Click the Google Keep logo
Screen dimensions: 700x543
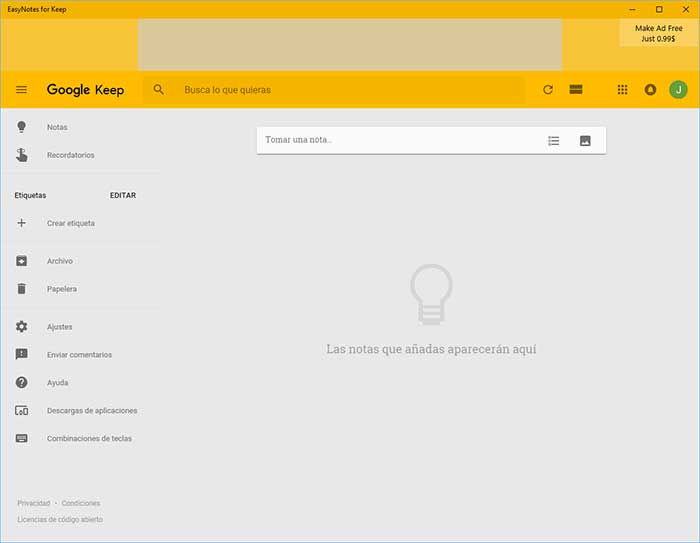(x=85, y=90)
